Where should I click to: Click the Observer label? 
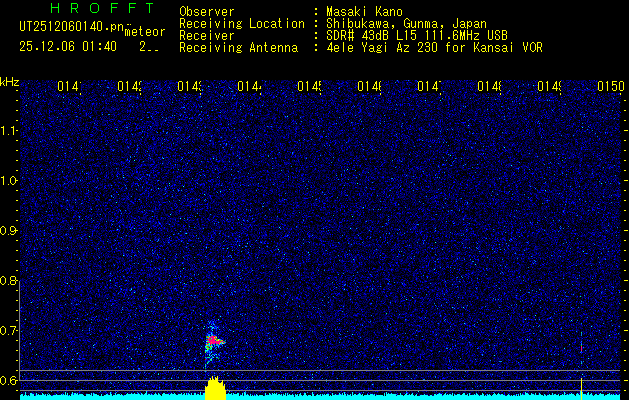click(207, 12)
